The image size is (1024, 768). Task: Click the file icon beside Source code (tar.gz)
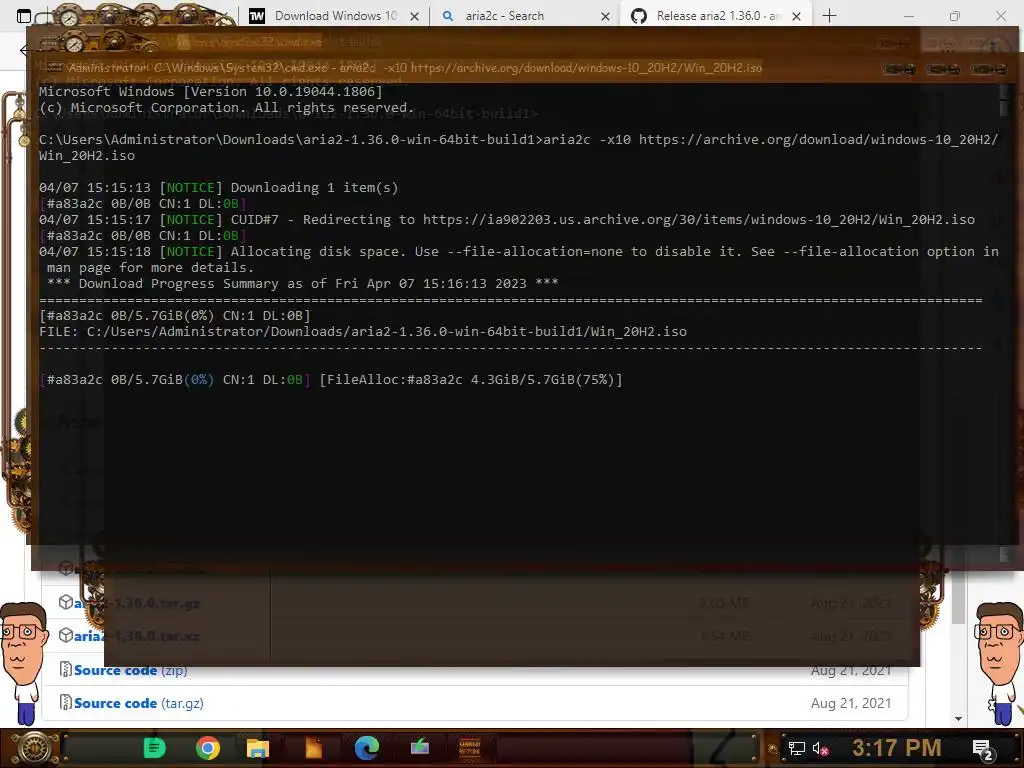65,702
